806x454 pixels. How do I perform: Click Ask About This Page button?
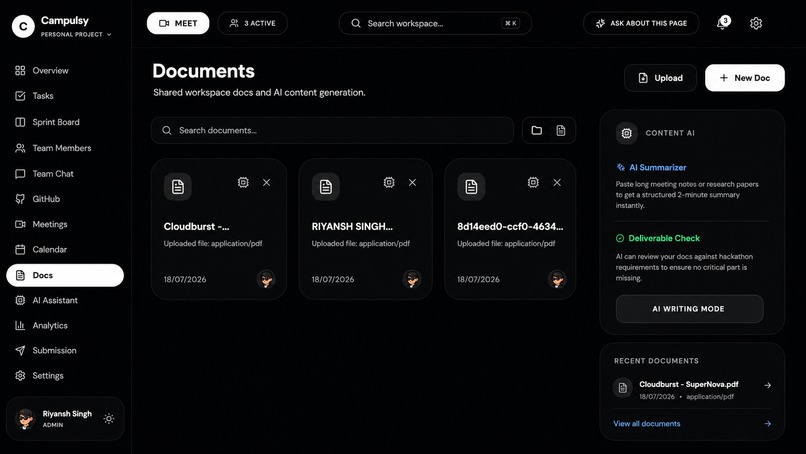[641, 23]
